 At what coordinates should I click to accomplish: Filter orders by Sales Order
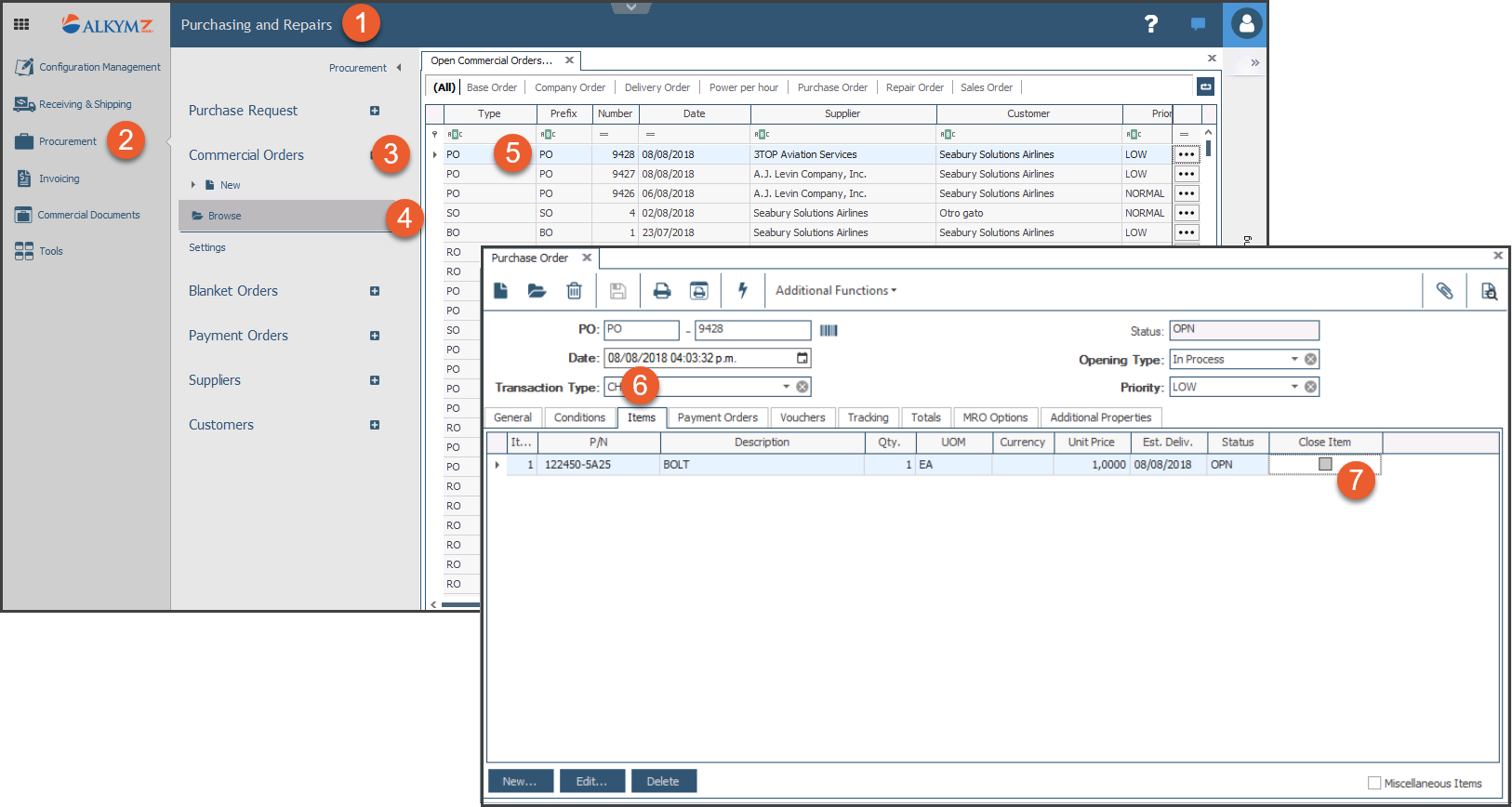pyautogui.click(x=987, y=87)
